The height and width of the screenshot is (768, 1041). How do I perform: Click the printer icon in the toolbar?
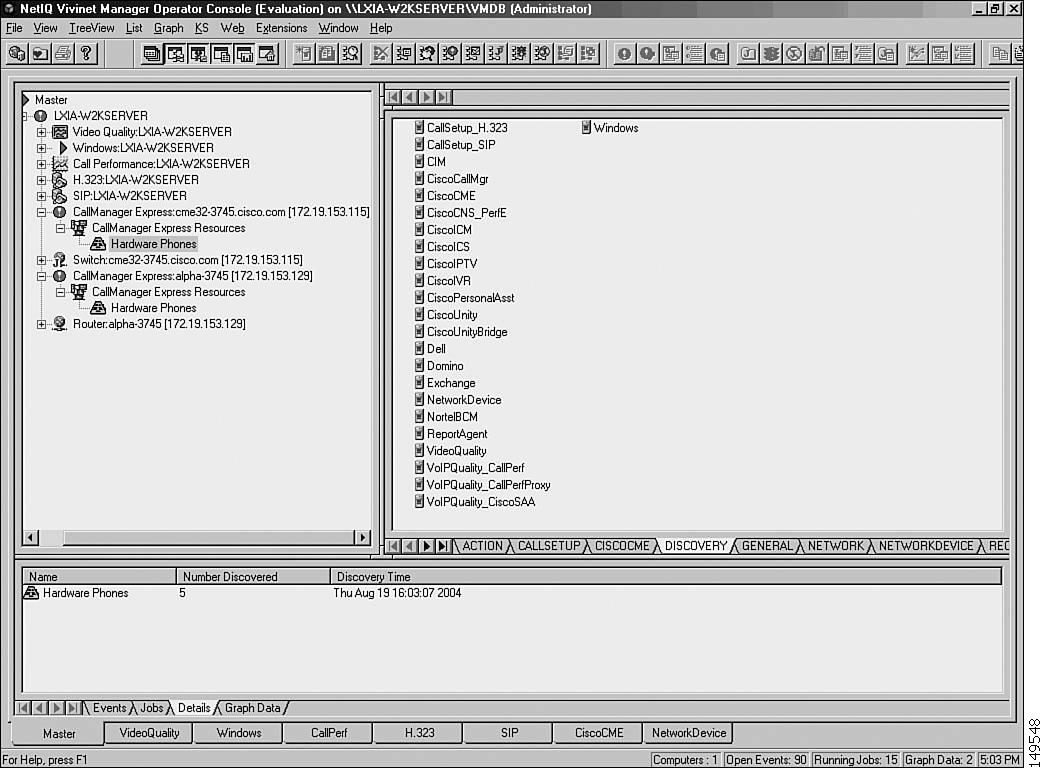pyautogui.click(x=63, y=54)
